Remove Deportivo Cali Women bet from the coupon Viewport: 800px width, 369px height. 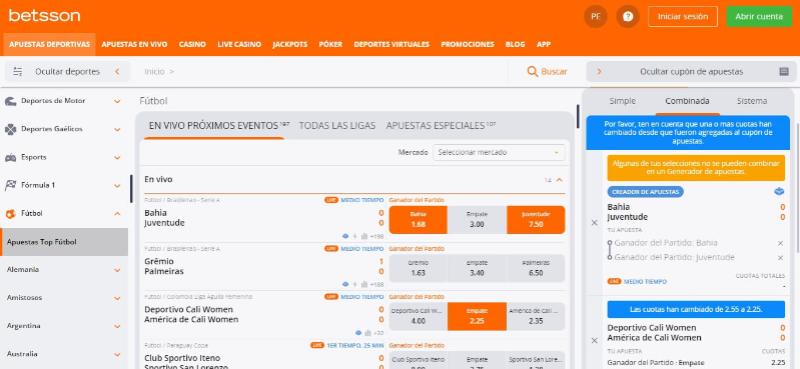click(594, 340)
